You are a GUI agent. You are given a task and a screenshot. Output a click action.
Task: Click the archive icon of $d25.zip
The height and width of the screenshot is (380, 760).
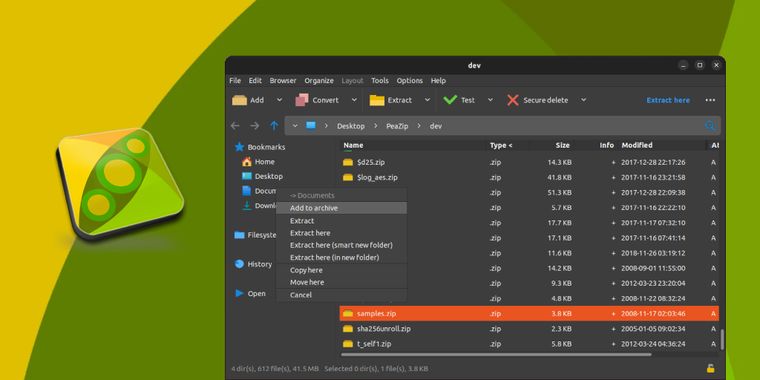coord(348,162)
